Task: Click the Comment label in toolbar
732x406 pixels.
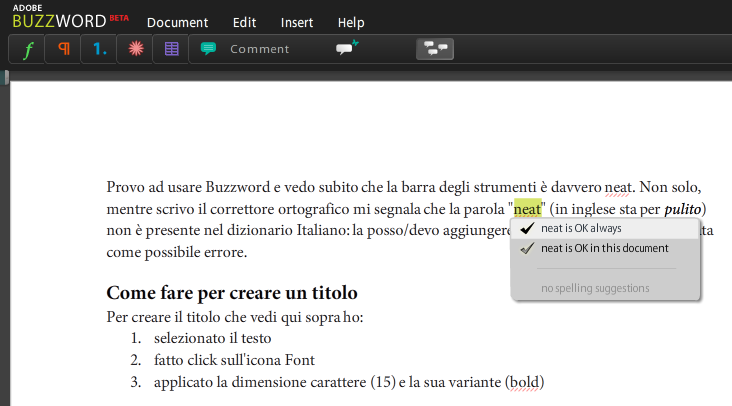Action: [x=260, y=49]
